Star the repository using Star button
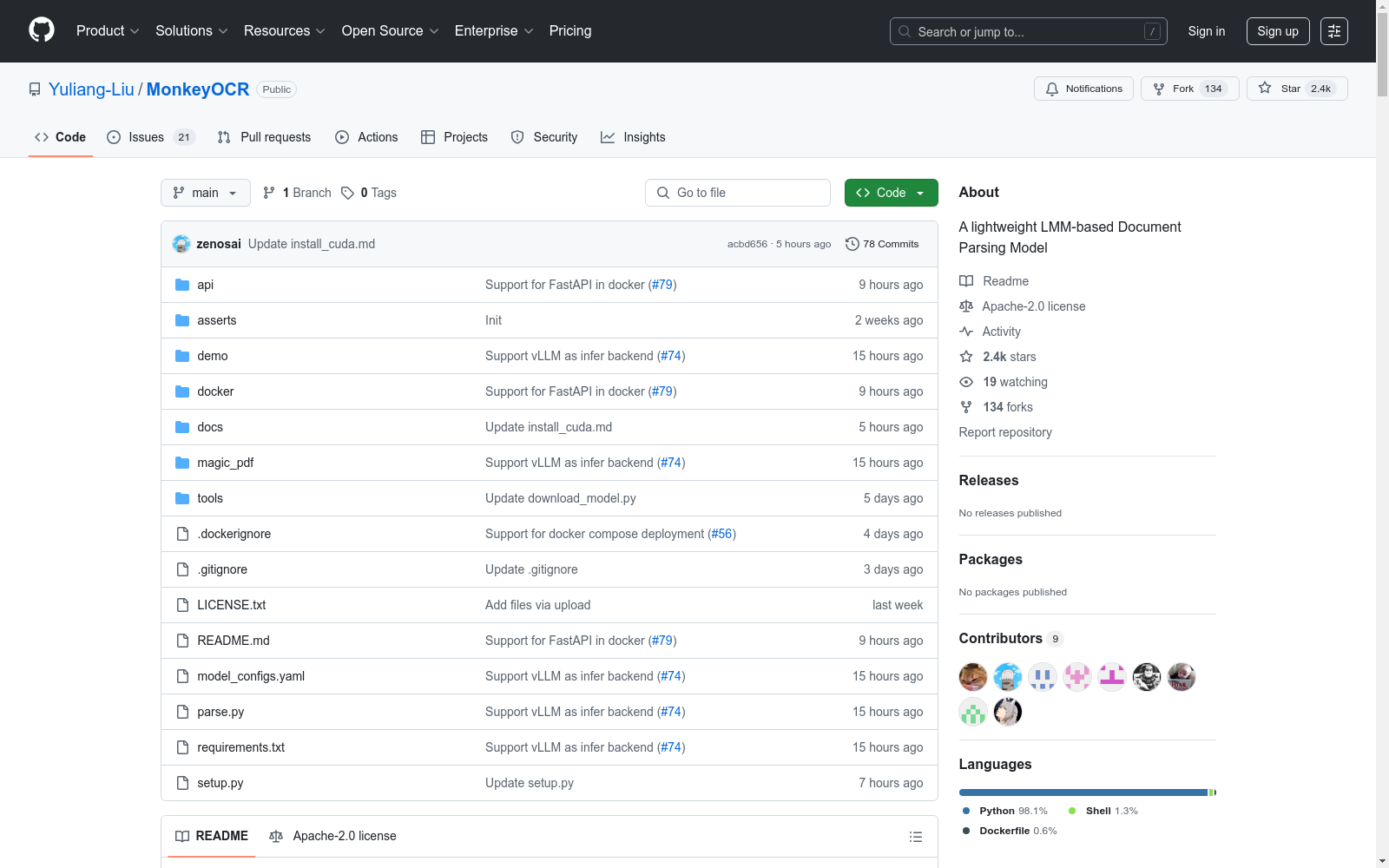 click(1297, 89)
